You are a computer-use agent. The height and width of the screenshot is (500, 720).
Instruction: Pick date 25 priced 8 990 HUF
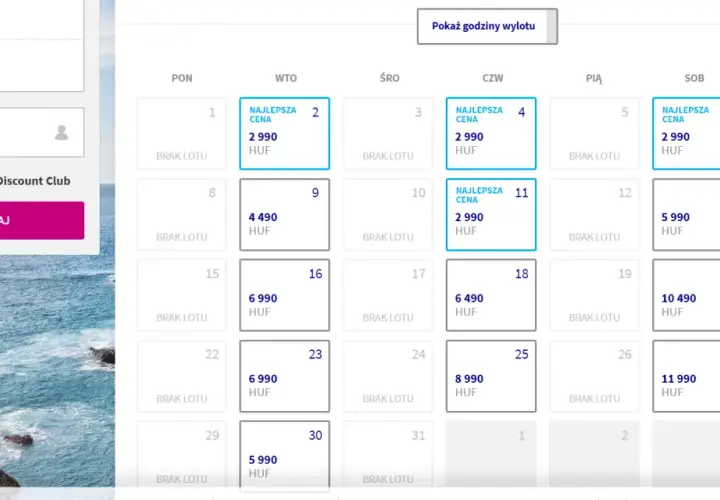491,376
